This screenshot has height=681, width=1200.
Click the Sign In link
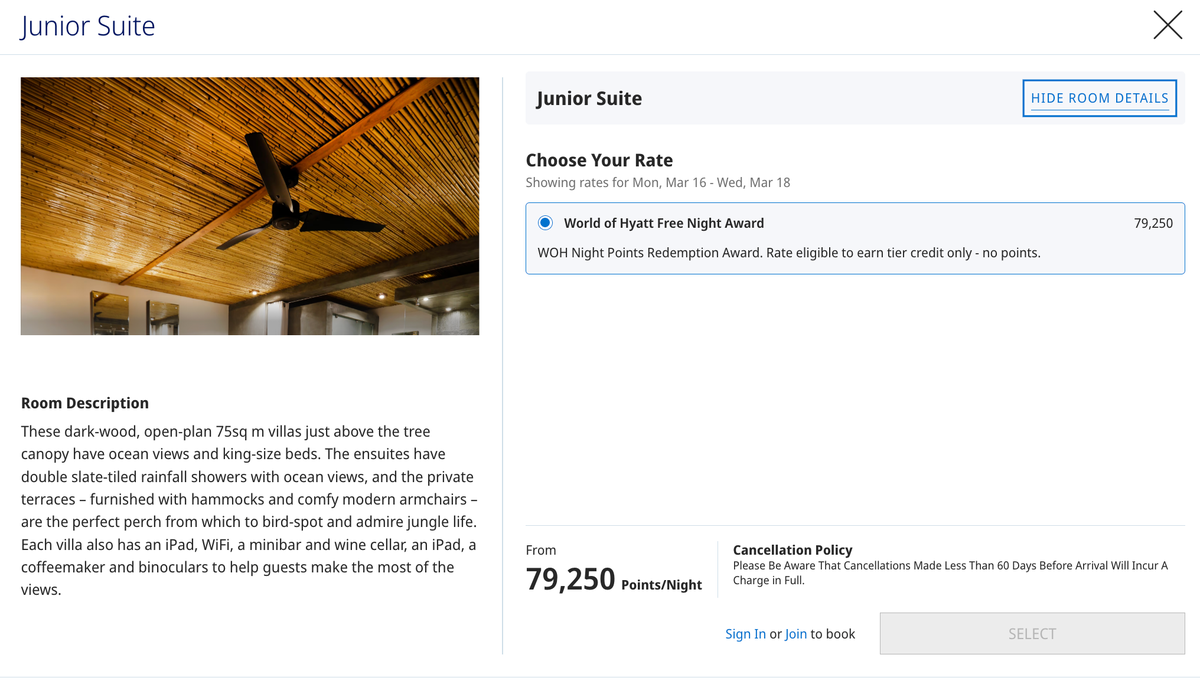coord(745,633)
